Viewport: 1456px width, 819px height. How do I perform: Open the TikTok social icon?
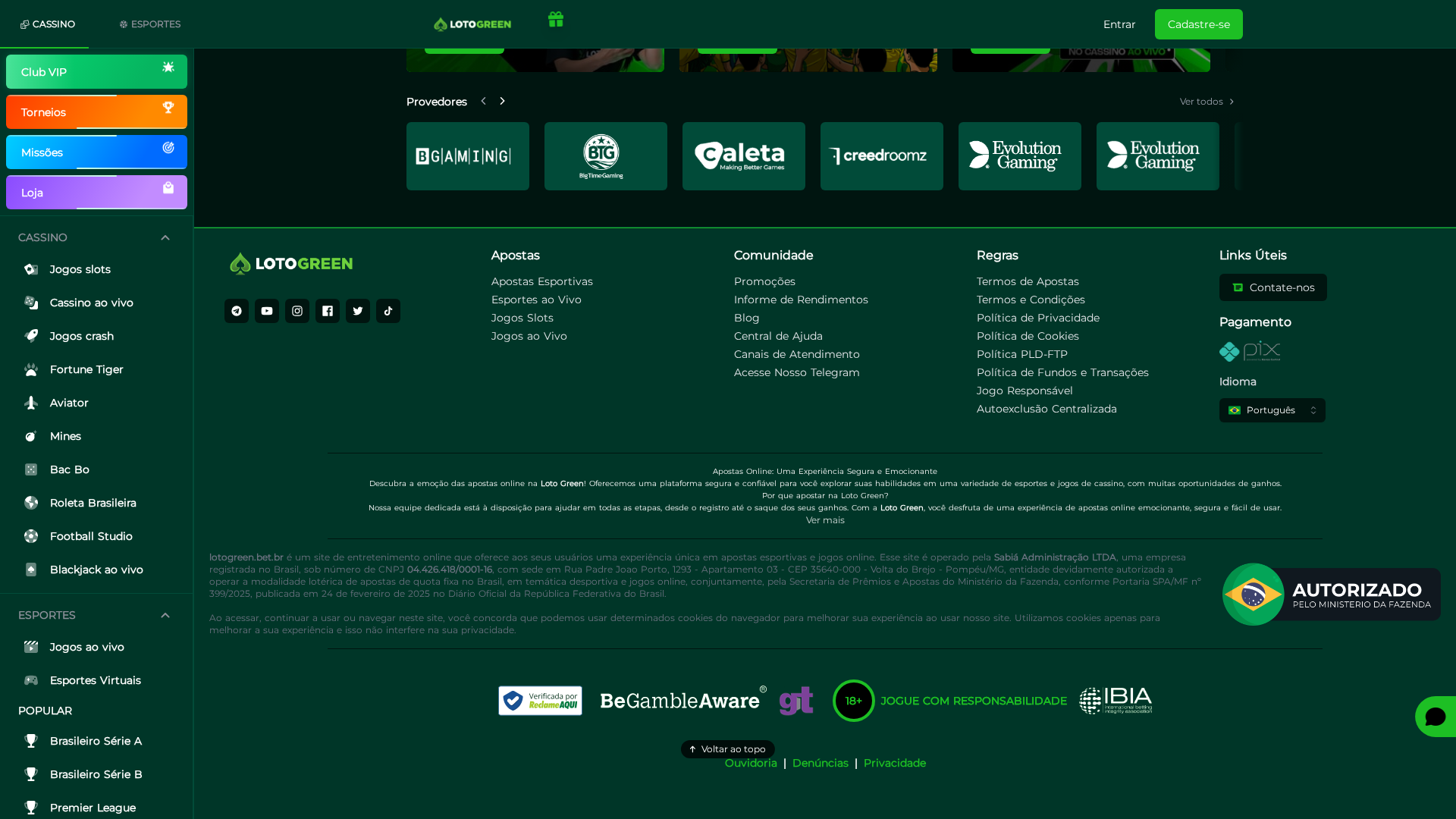[388, 311]
